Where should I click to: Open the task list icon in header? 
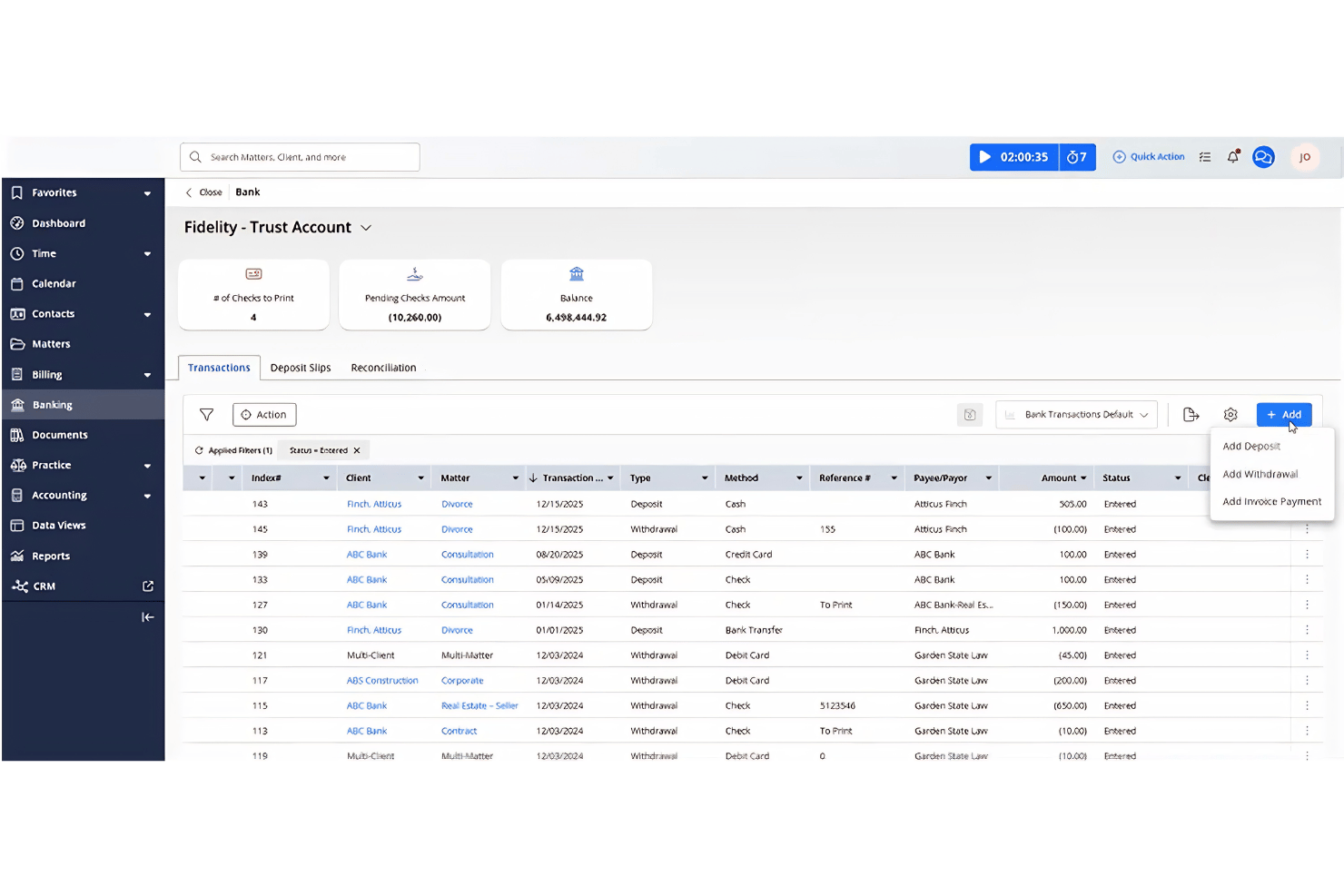(x=1205, y=157)
